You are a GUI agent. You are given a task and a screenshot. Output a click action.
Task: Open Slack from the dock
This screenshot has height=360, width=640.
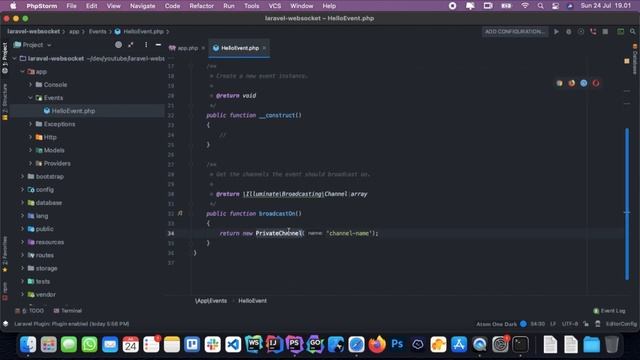pyautogui.click(x=213, y=344)
